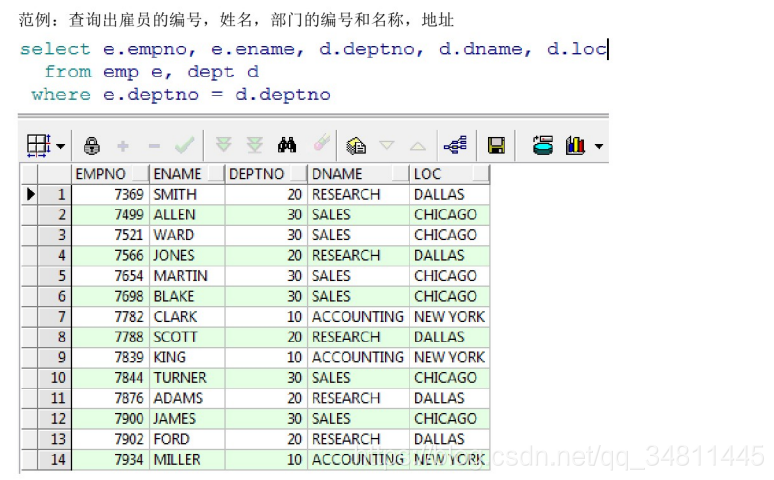Click the small button on DEPTNO header

(298, 173)
